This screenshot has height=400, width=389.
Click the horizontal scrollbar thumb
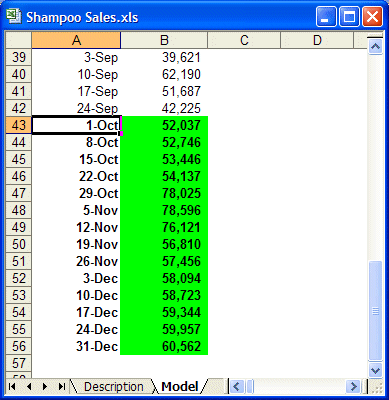point(250,387)
